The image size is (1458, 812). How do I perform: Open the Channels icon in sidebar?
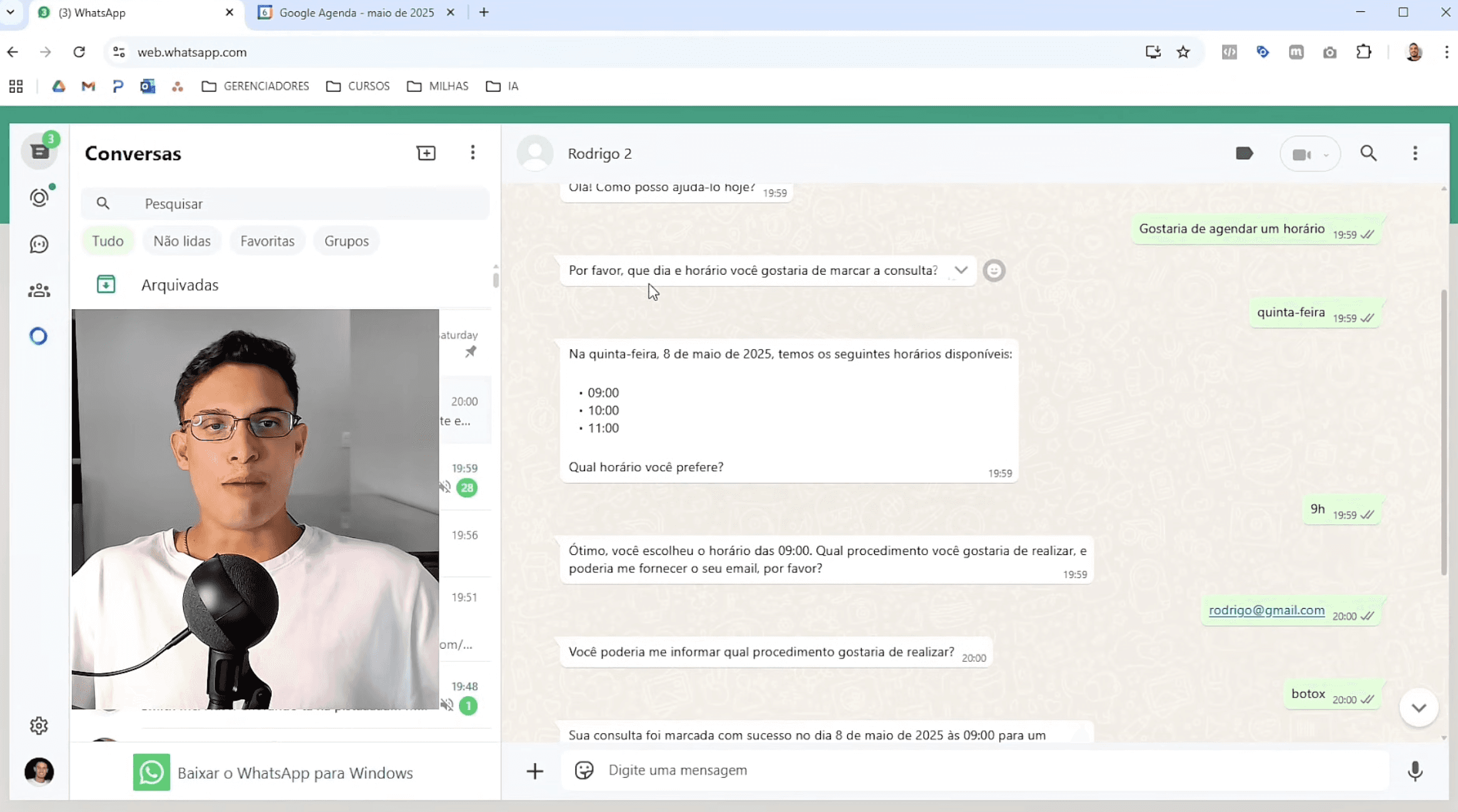[39, 244]
